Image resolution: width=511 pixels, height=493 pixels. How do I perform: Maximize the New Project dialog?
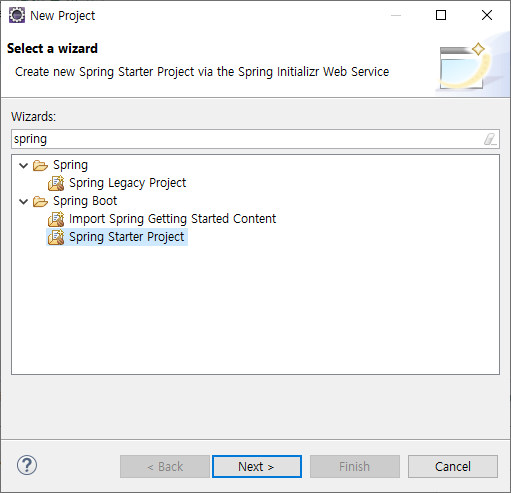tap(441, 15)
